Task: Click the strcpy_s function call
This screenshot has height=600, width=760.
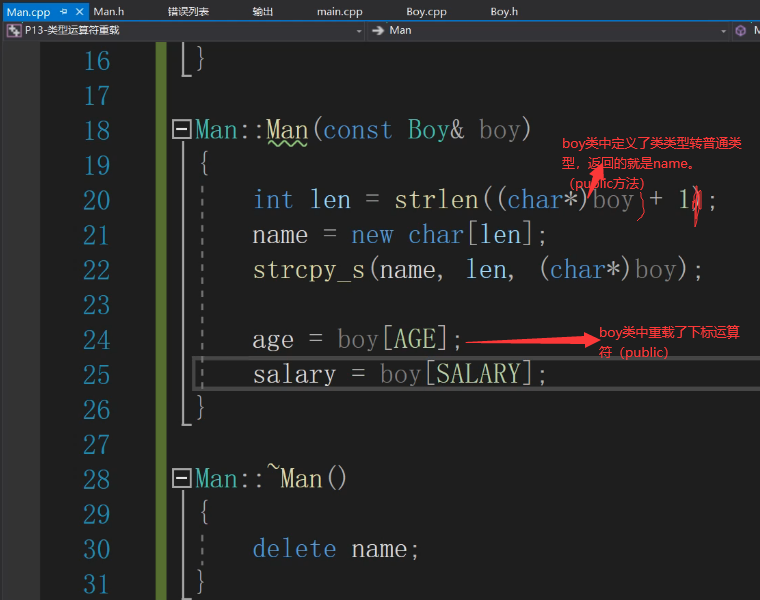Action: coord(307,270)
